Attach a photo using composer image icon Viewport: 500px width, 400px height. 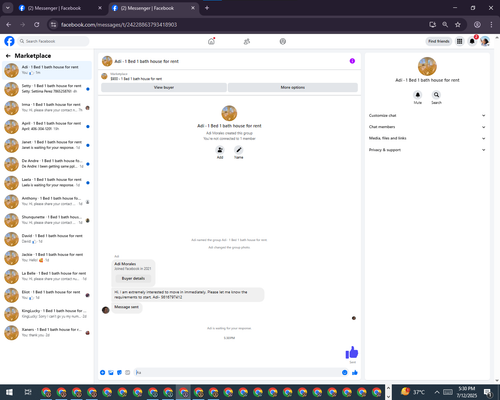[x=111, y=372]
